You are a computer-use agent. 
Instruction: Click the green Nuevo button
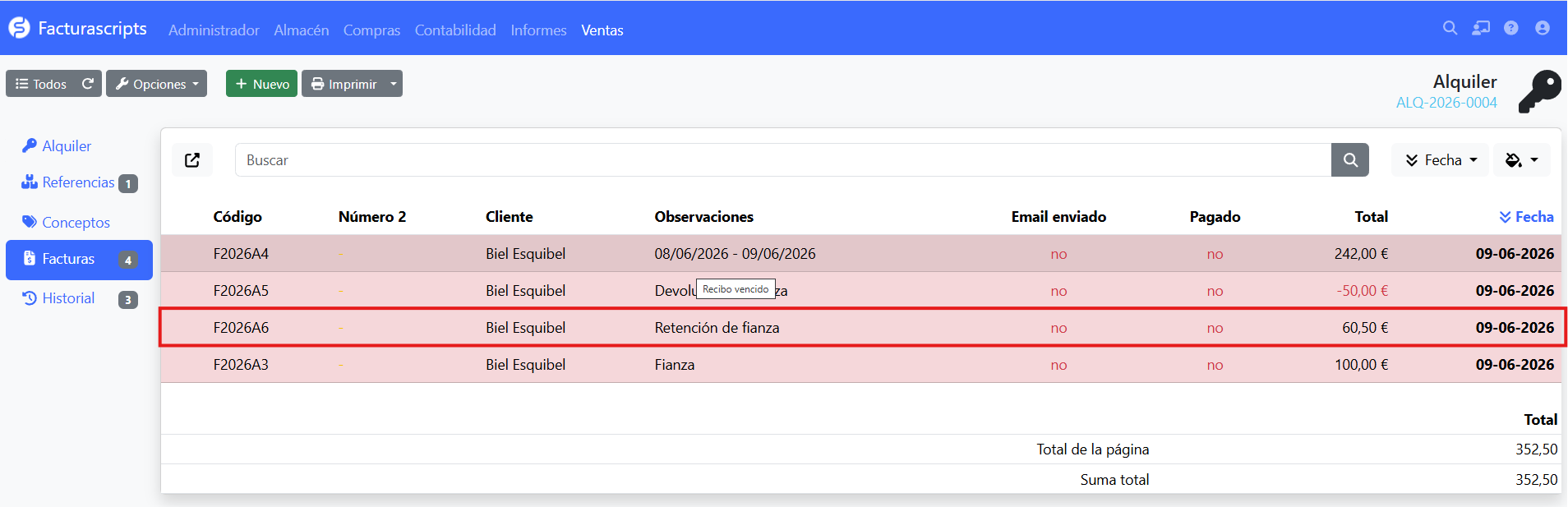(261, 84)
